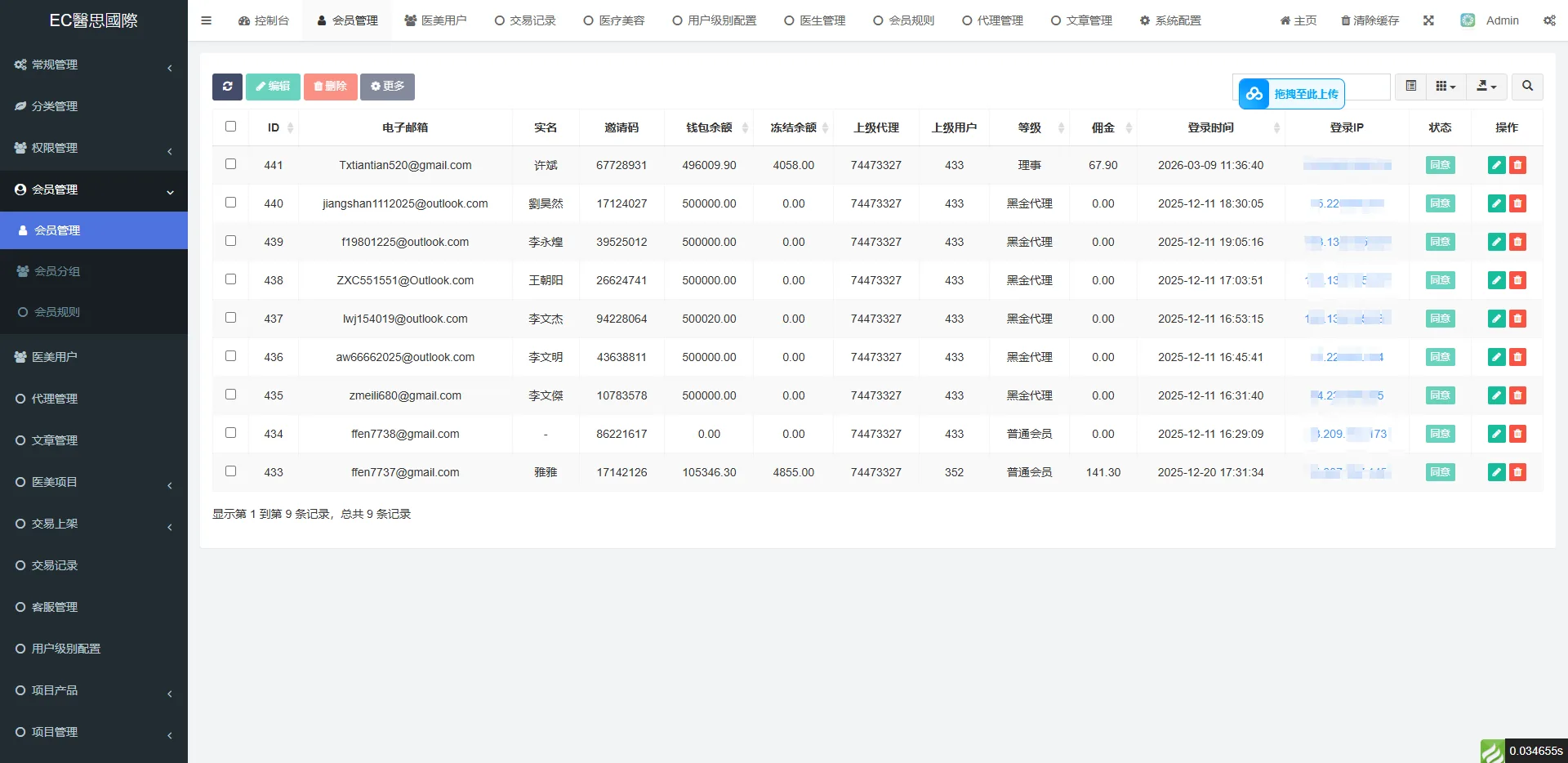Open the table search magnifier icon

pos(1527,86)
